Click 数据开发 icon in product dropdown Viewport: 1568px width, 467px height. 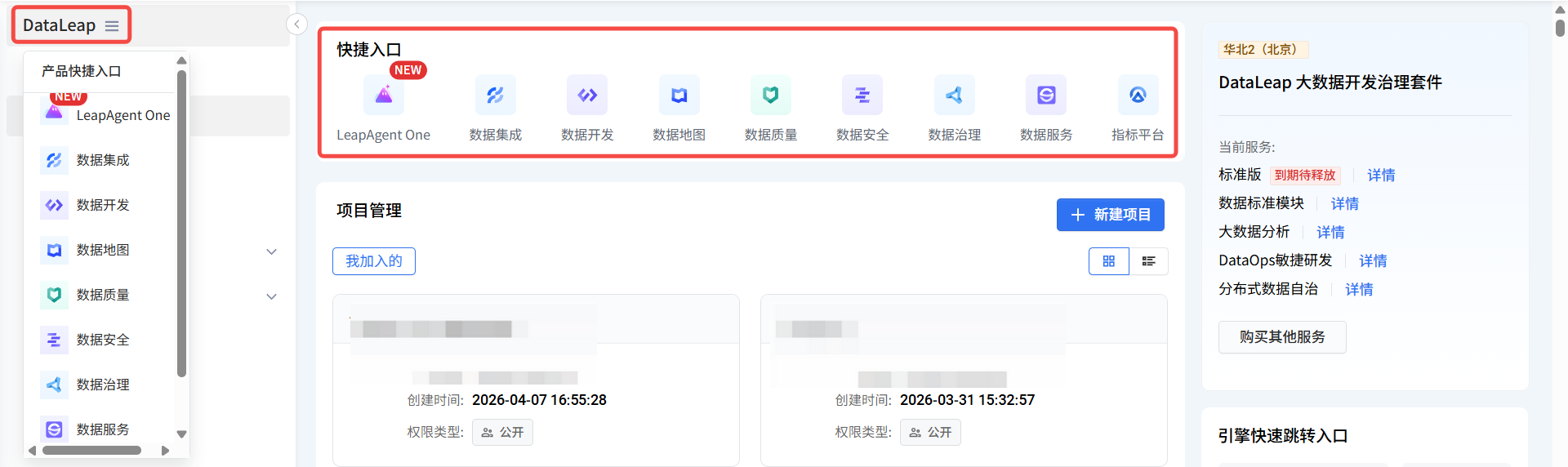point(54,205)
